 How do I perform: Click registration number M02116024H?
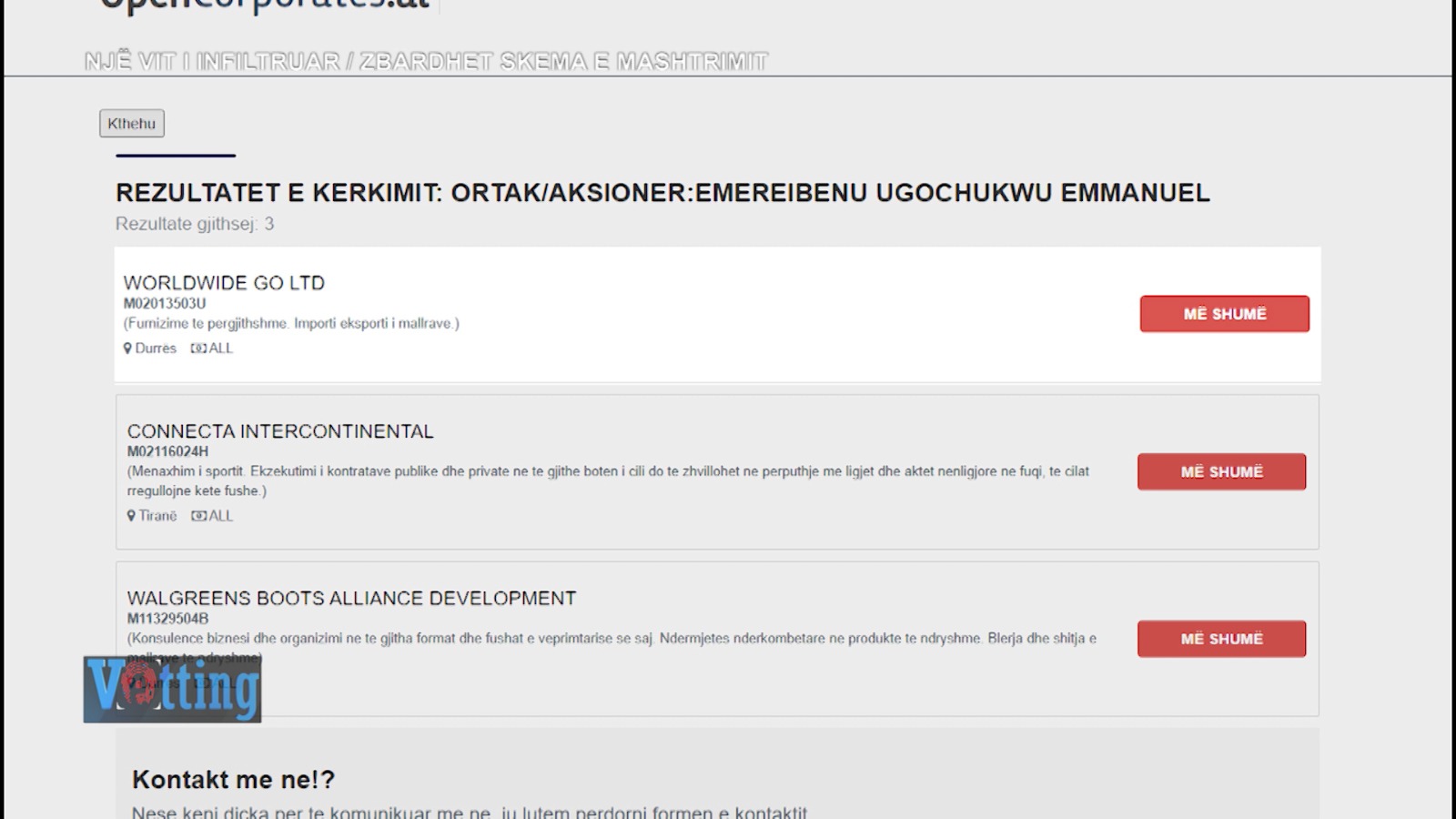[167, 451]
